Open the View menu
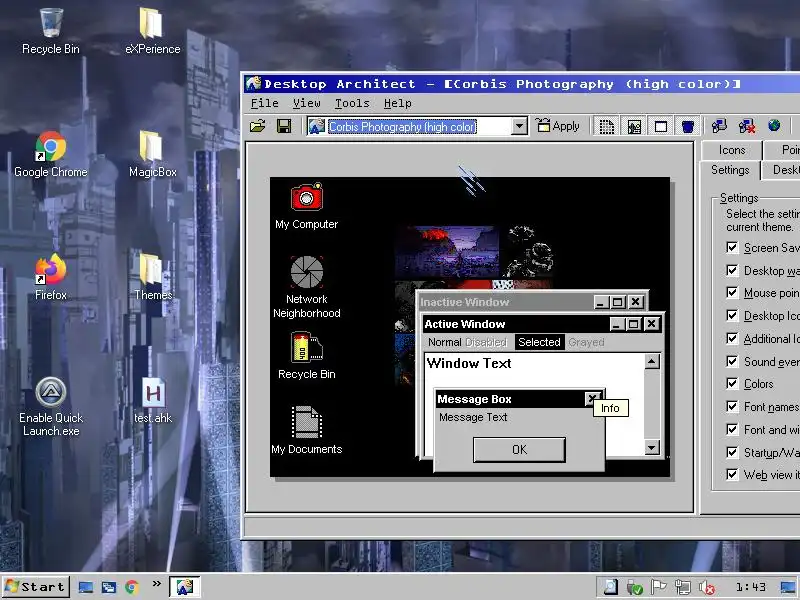 tap(306, 103)
